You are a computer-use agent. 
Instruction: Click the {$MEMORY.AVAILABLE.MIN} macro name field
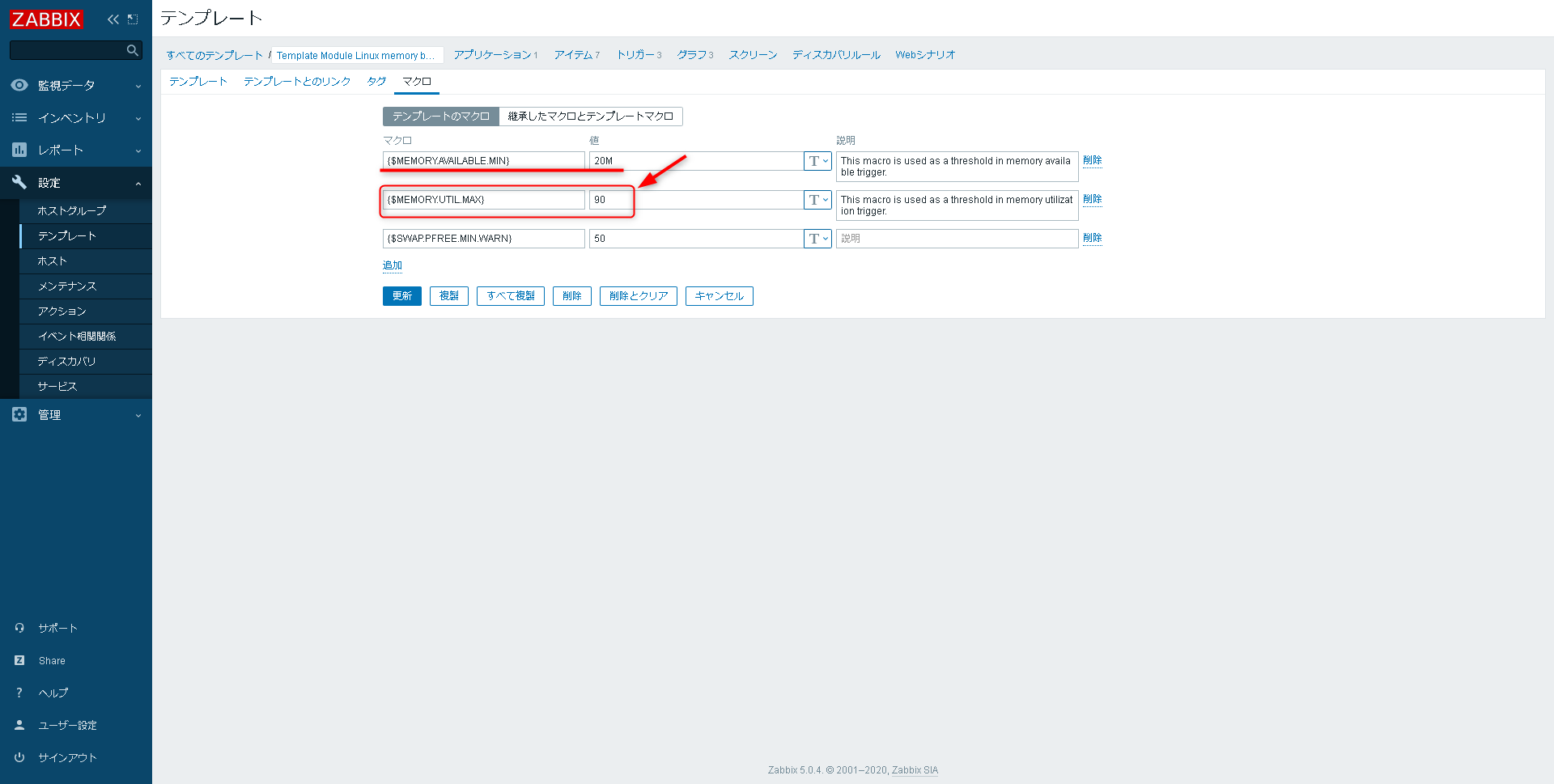click(x=484, y=161)
